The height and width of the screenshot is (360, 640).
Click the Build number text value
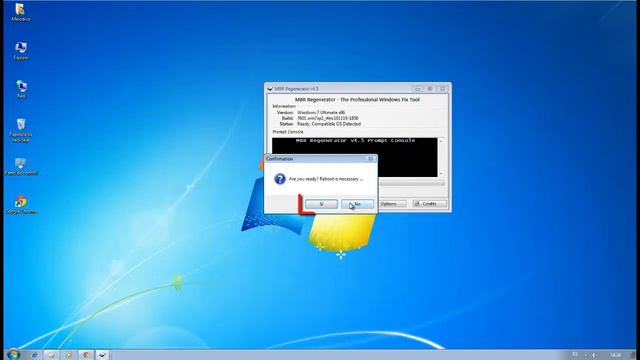[x=328, y=118]
